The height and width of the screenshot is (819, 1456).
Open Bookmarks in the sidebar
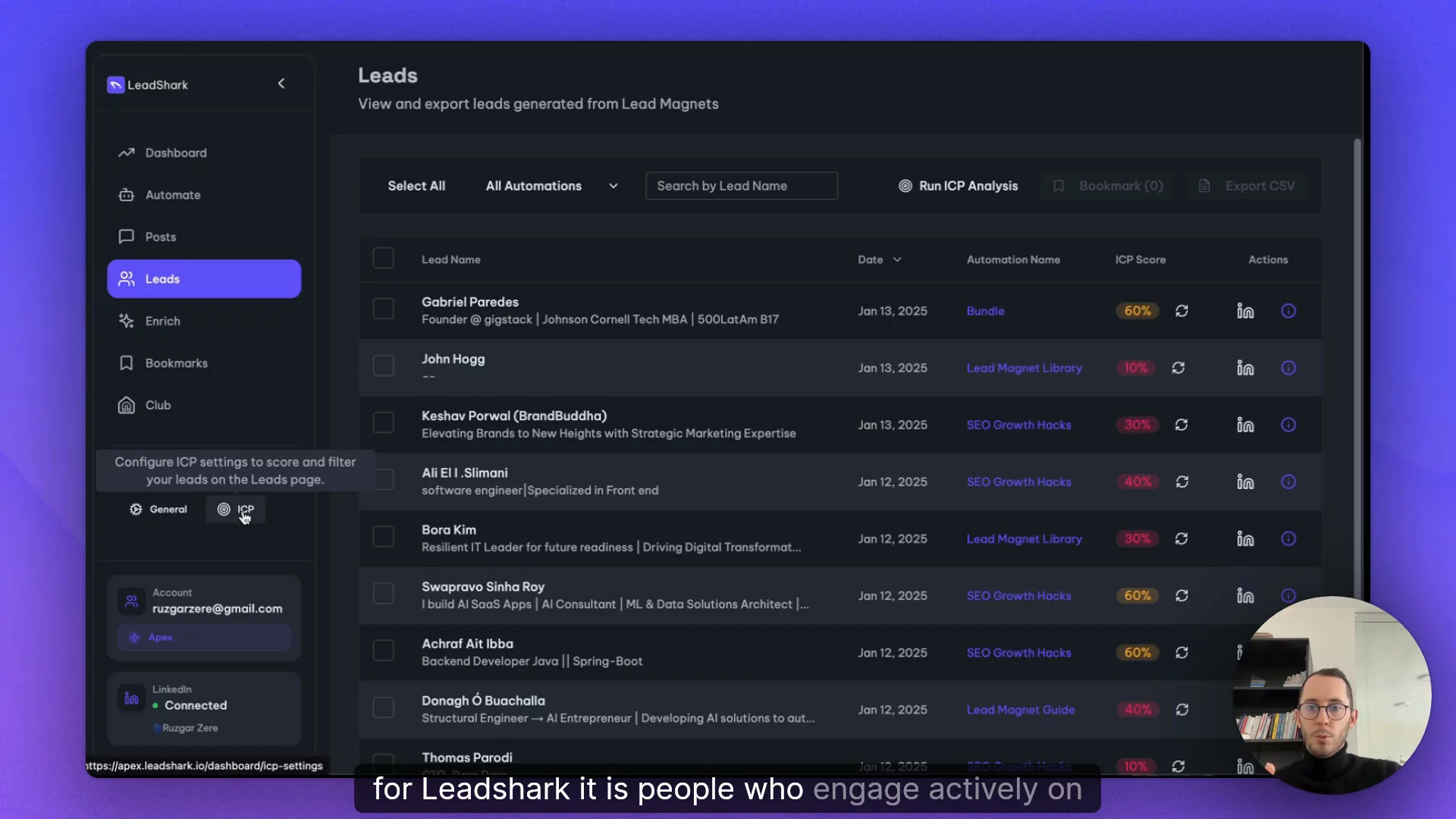pos(176,363)
